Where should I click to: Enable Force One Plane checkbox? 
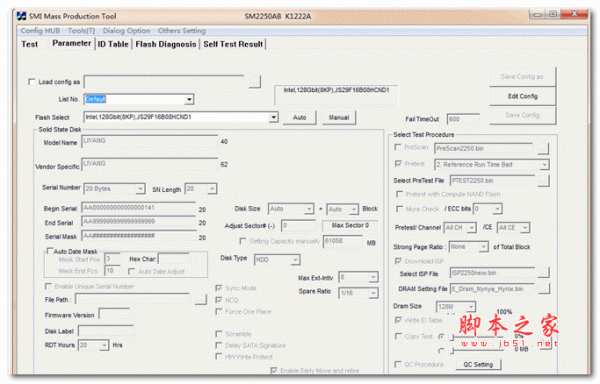pos(219,312)
